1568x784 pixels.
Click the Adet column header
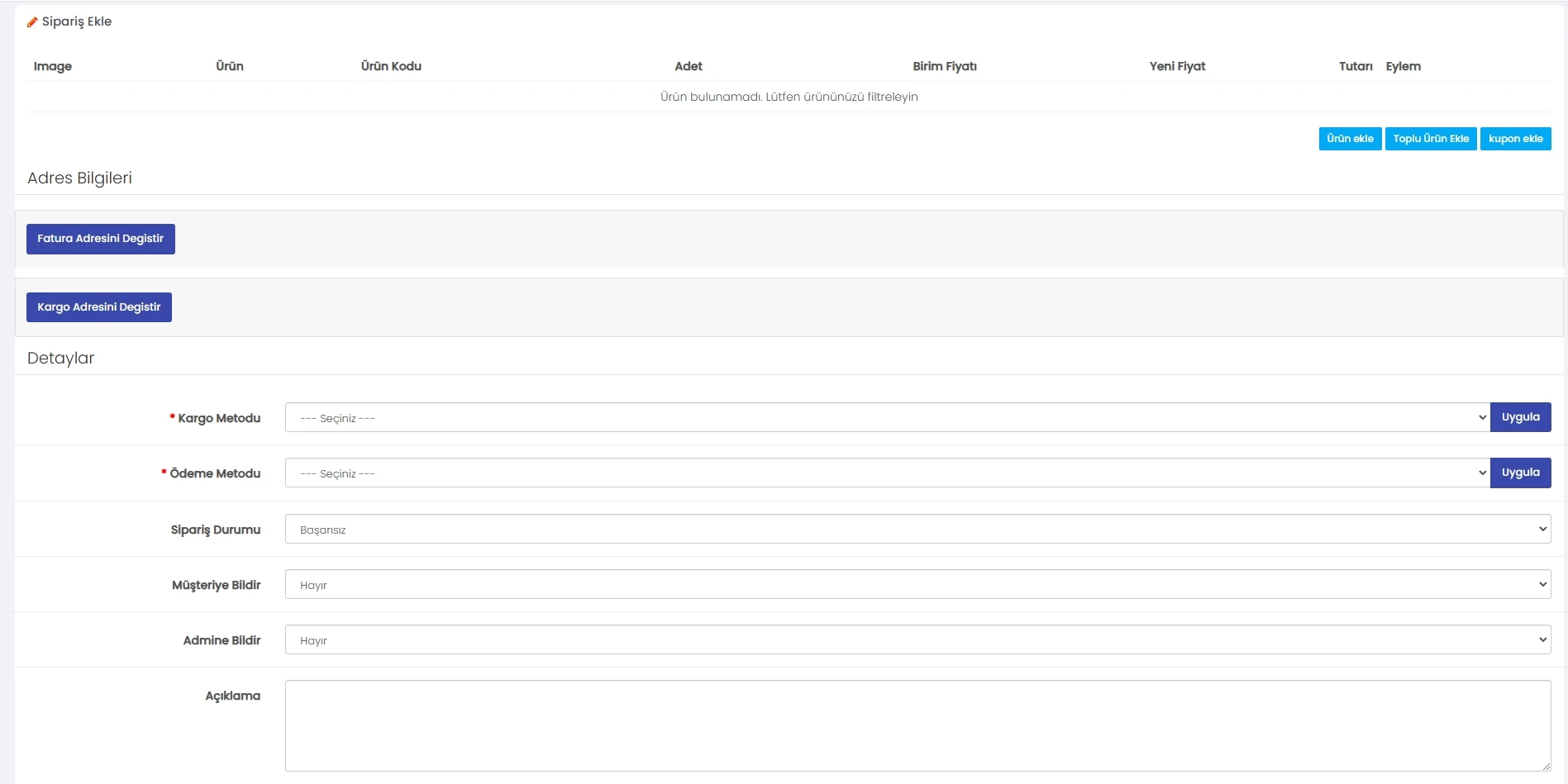pyautogui.click(x=688, y=66)
